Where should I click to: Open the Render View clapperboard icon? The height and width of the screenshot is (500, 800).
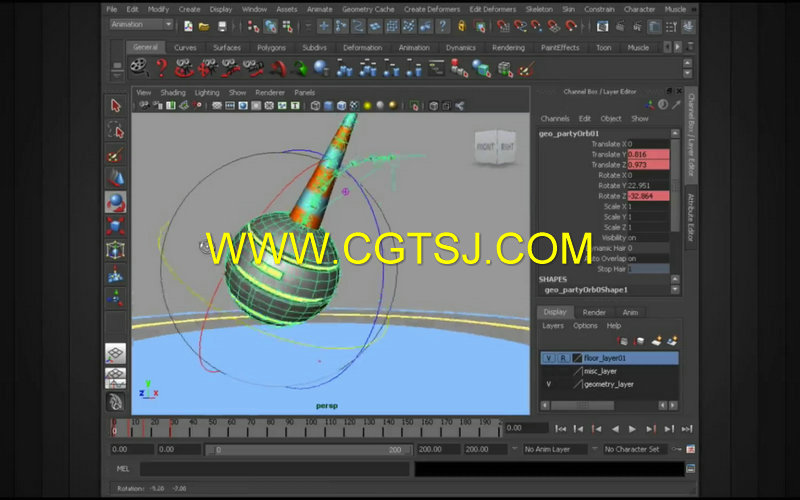[x=603, y=26]
